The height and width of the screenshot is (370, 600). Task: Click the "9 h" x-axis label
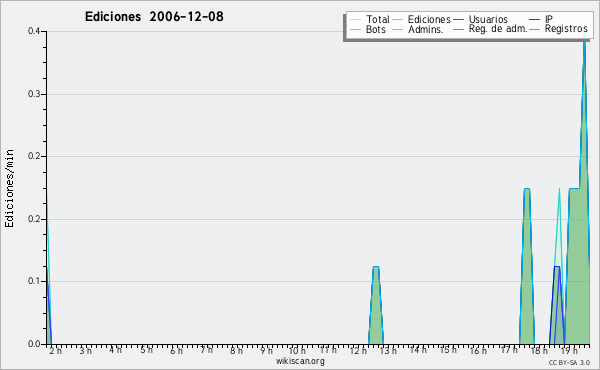tap(267, 350)
